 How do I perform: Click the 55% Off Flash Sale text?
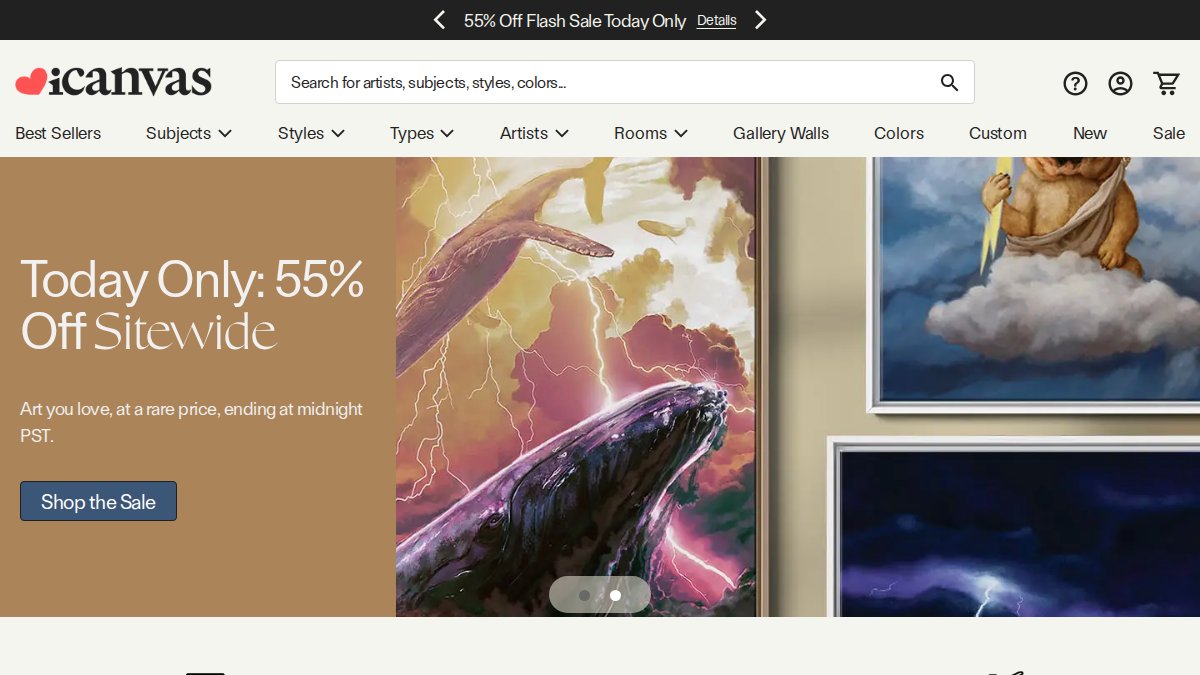pyautogui.click(x=575, y=20)
